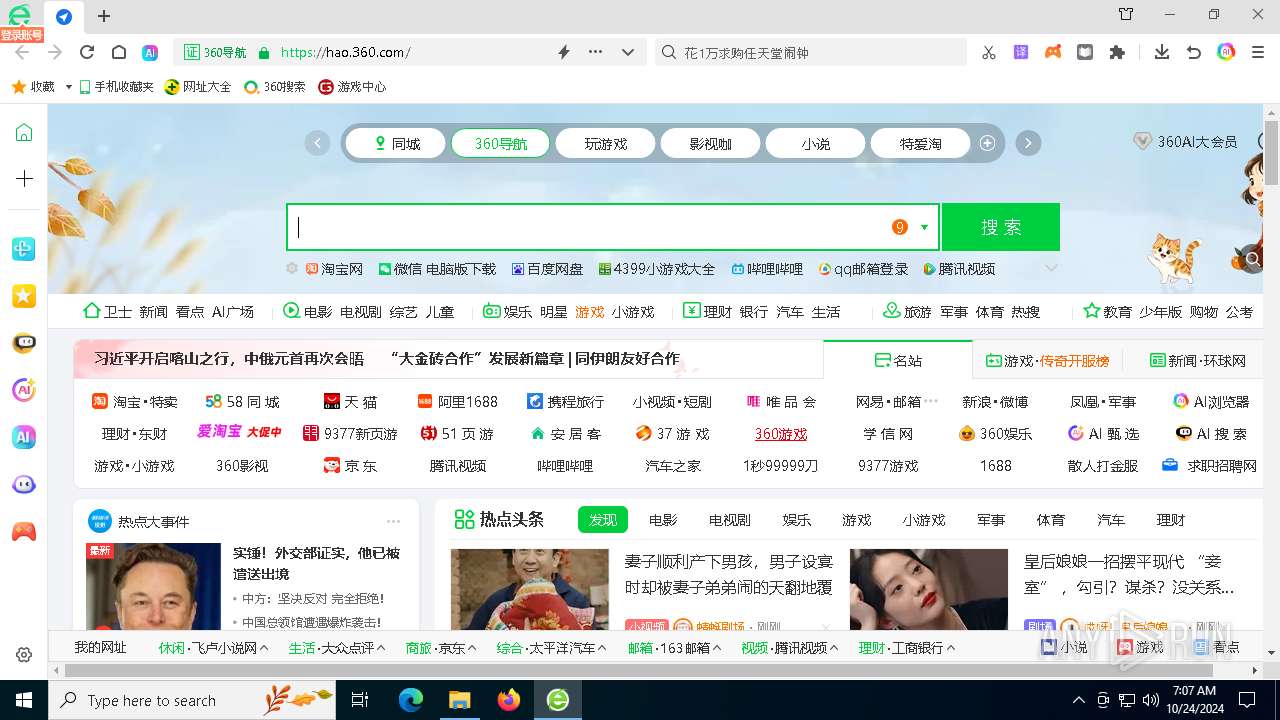This screenshot has height=720, width=1280.
Task: Open the underlined 360游戏 link
Action: pyautogui.click(x=781, y=434)
